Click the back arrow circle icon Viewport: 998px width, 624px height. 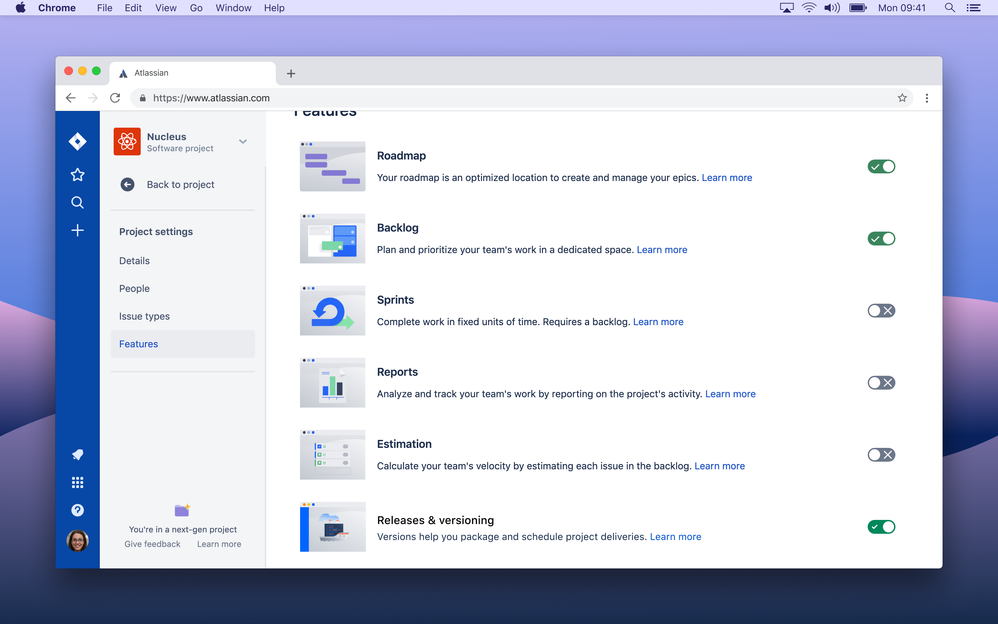click(127, 185)
